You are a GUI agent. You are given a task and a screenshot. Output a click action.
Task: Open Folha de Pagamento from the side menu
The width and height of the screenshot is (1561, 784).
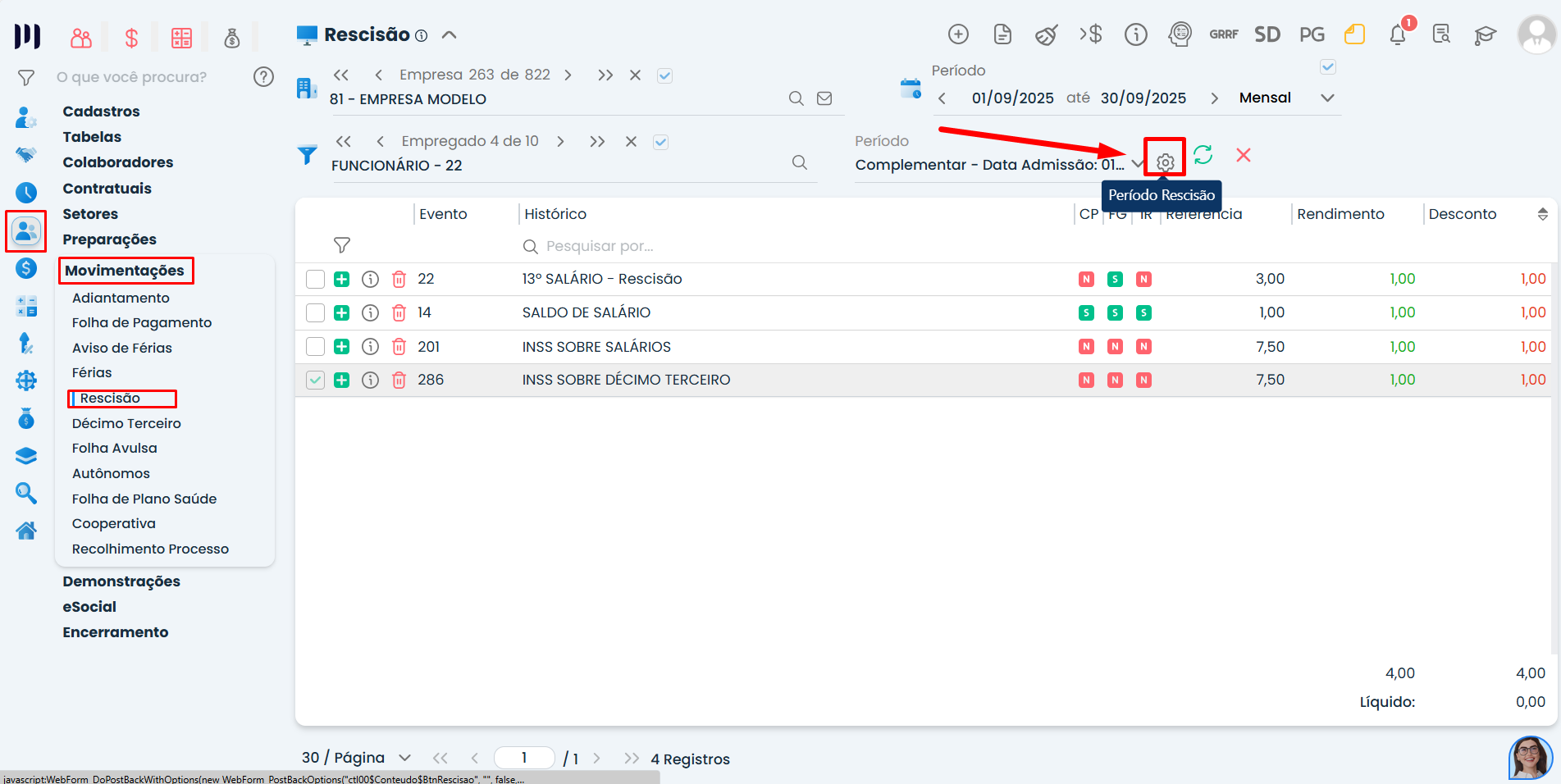tap(140, 322)
